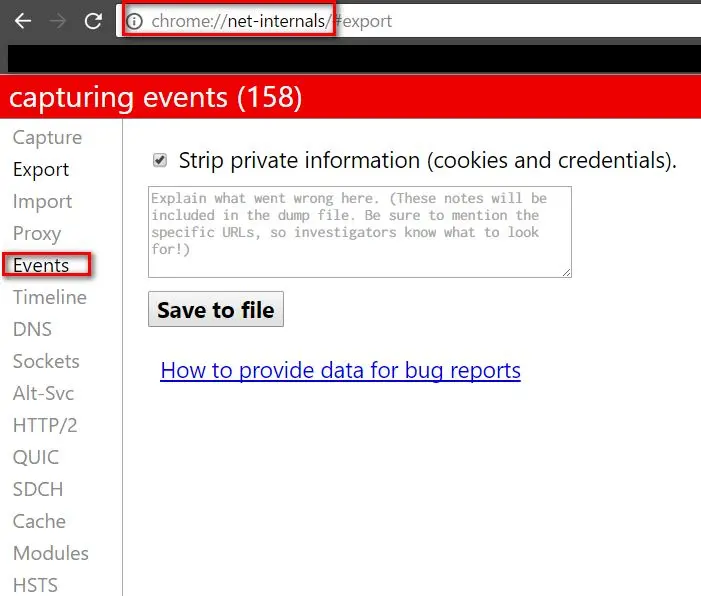Select the Alt-Svc tab
Viewport: 701px width, 596px height.
tap(43, 393)
